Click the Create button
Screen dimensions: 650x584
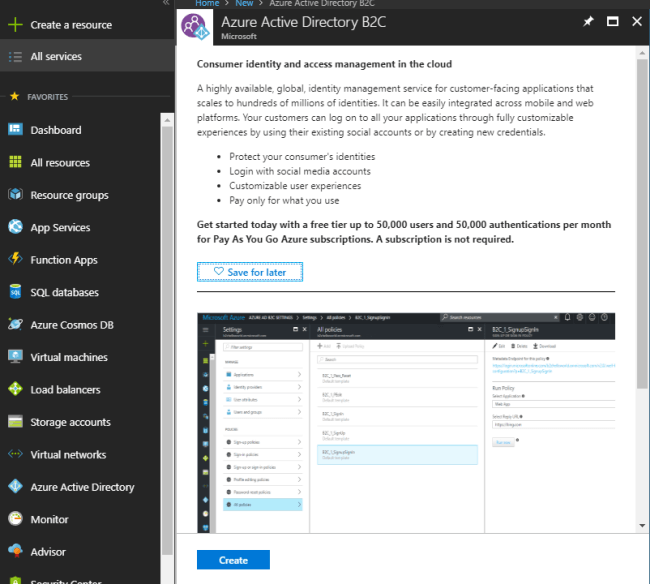tap(233, 560)
